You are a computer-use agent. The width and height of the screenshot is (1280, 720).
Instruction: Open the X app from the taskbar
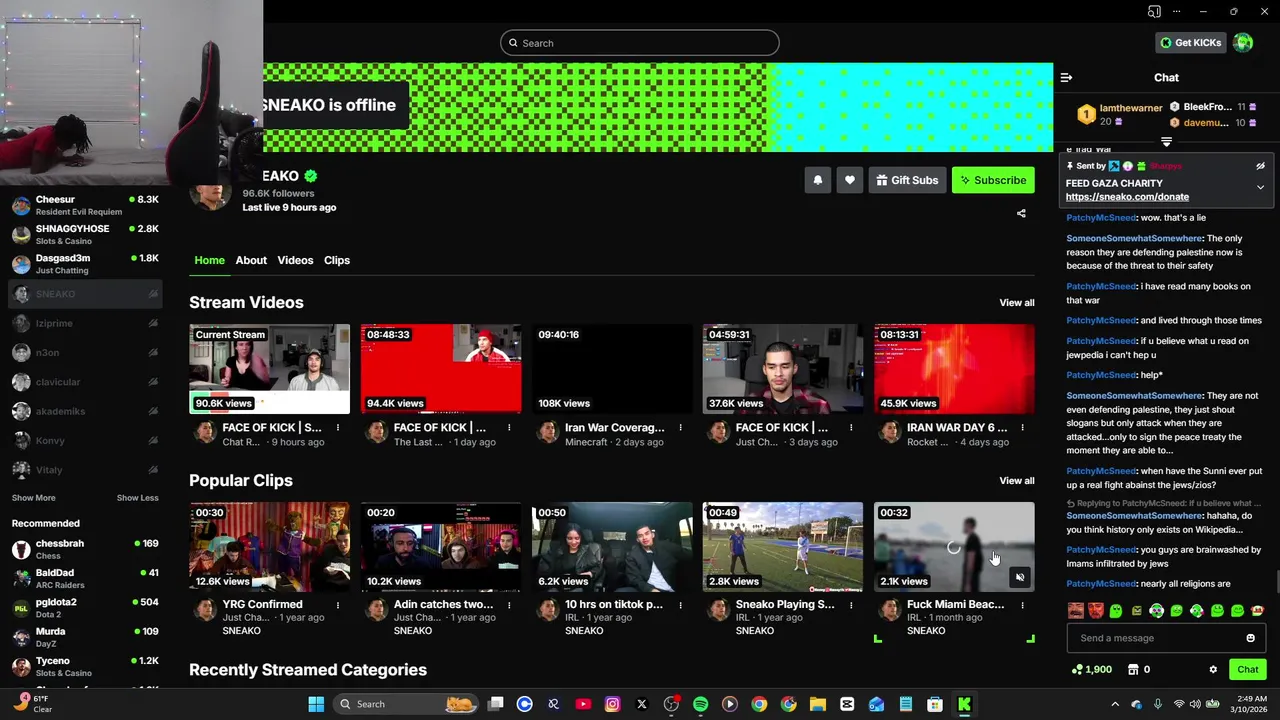tap(642, 704)
